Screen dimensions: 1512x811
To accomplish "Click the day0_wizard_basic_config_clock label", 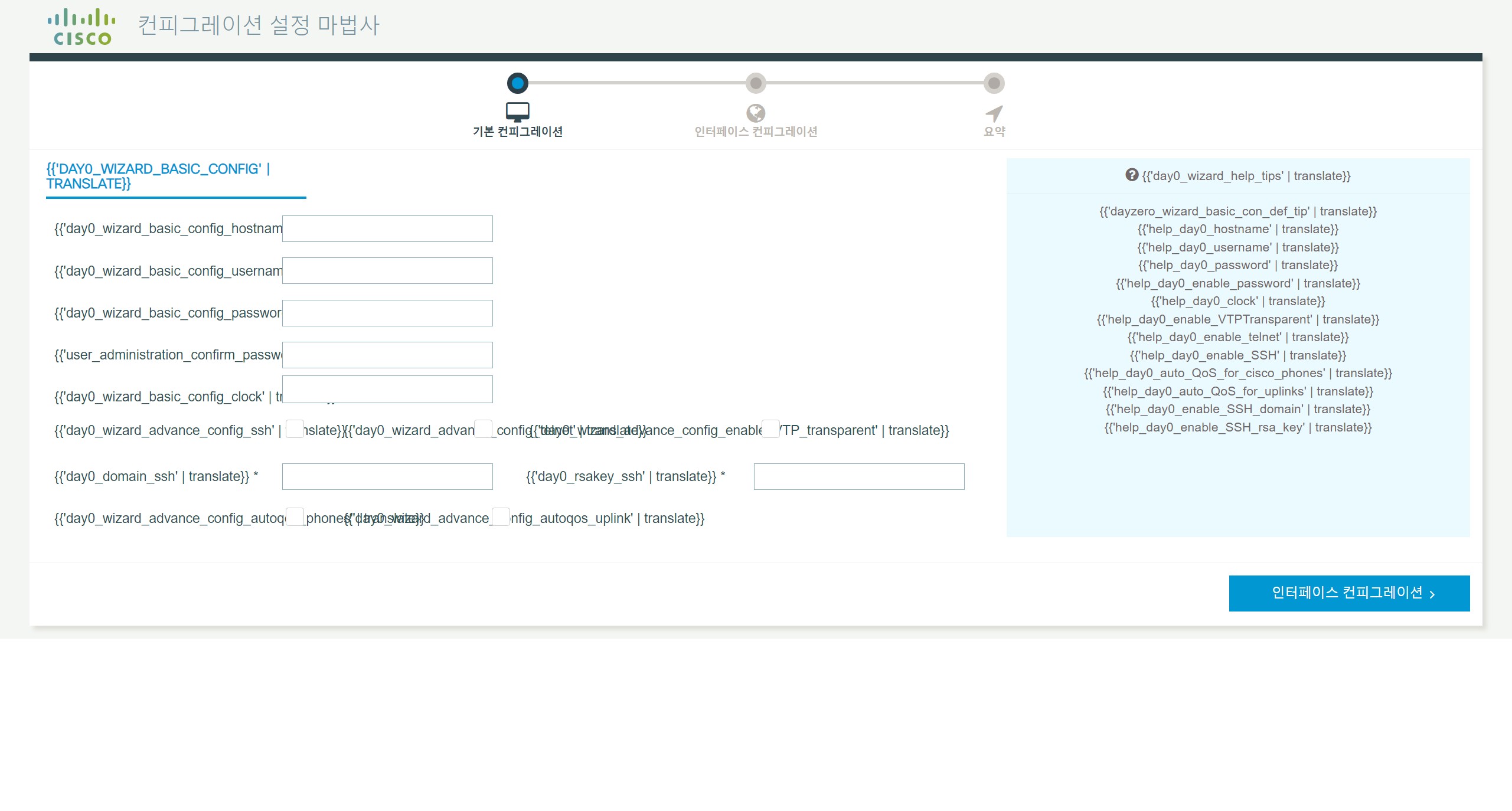I will pos(168,397).
